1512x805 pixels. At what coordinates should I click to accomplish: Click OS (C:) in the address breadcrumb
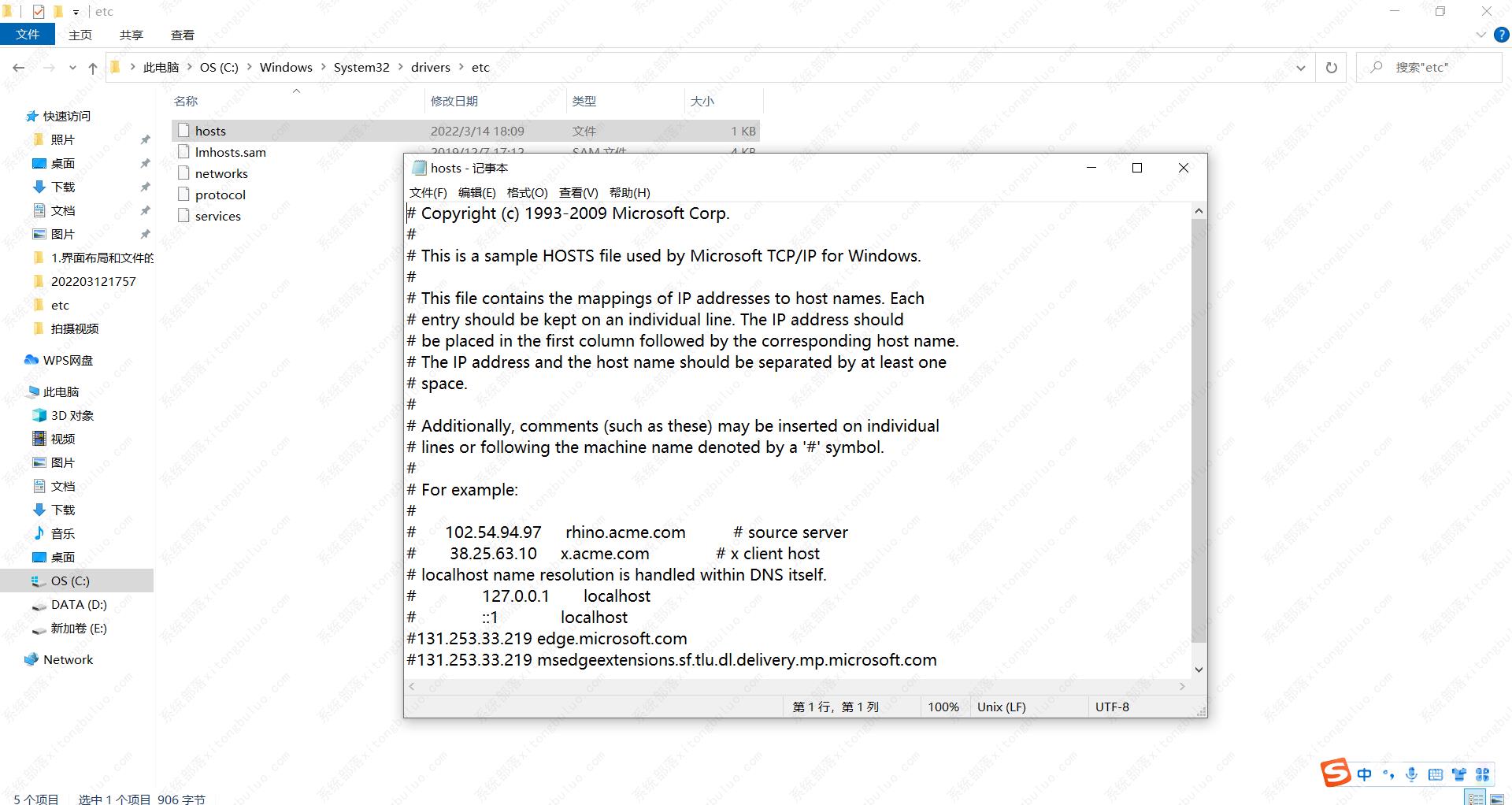tap(219, 68)
